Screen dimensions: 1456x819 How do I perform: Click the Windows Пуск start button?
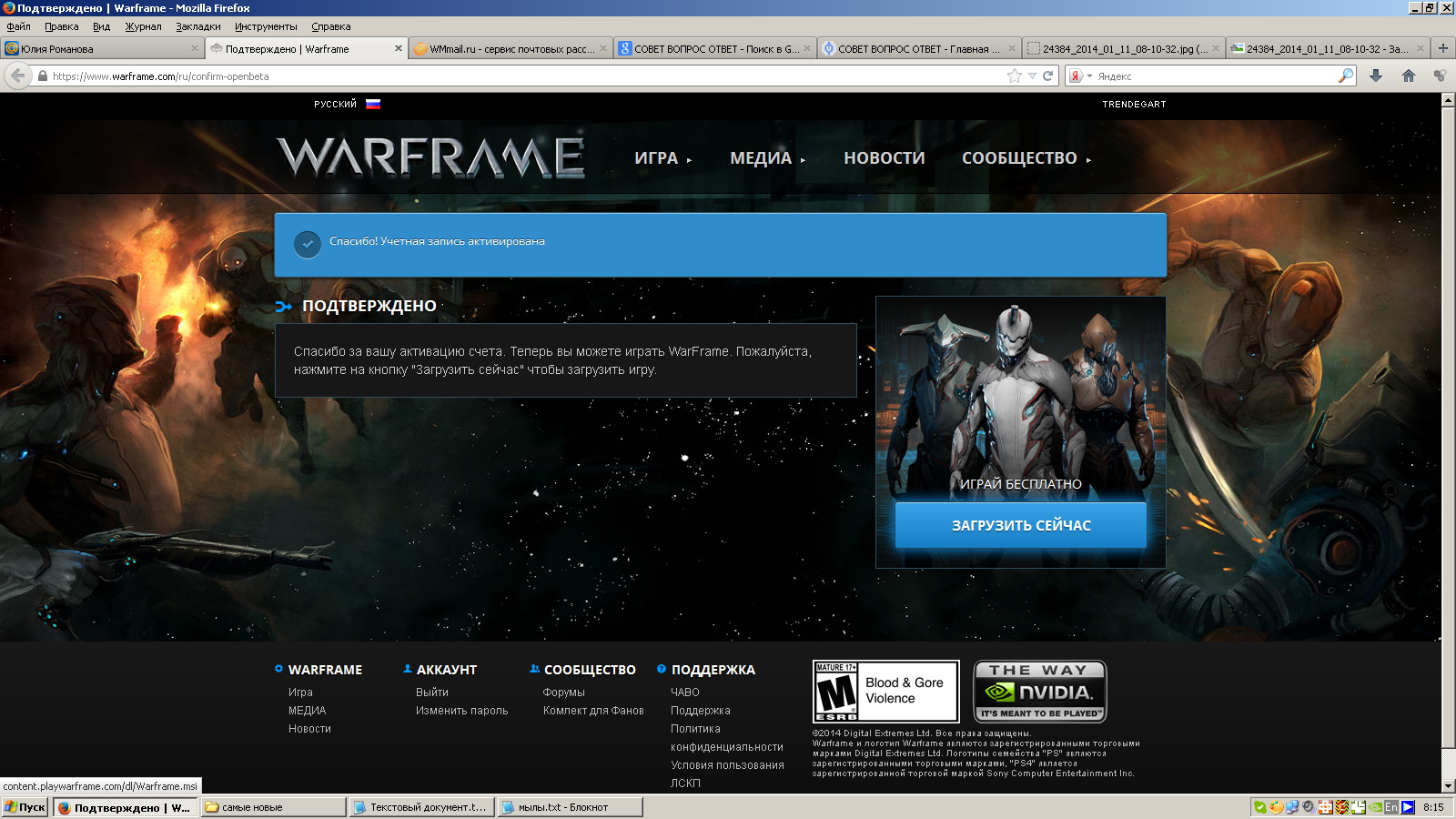click(x=25, y=807)
